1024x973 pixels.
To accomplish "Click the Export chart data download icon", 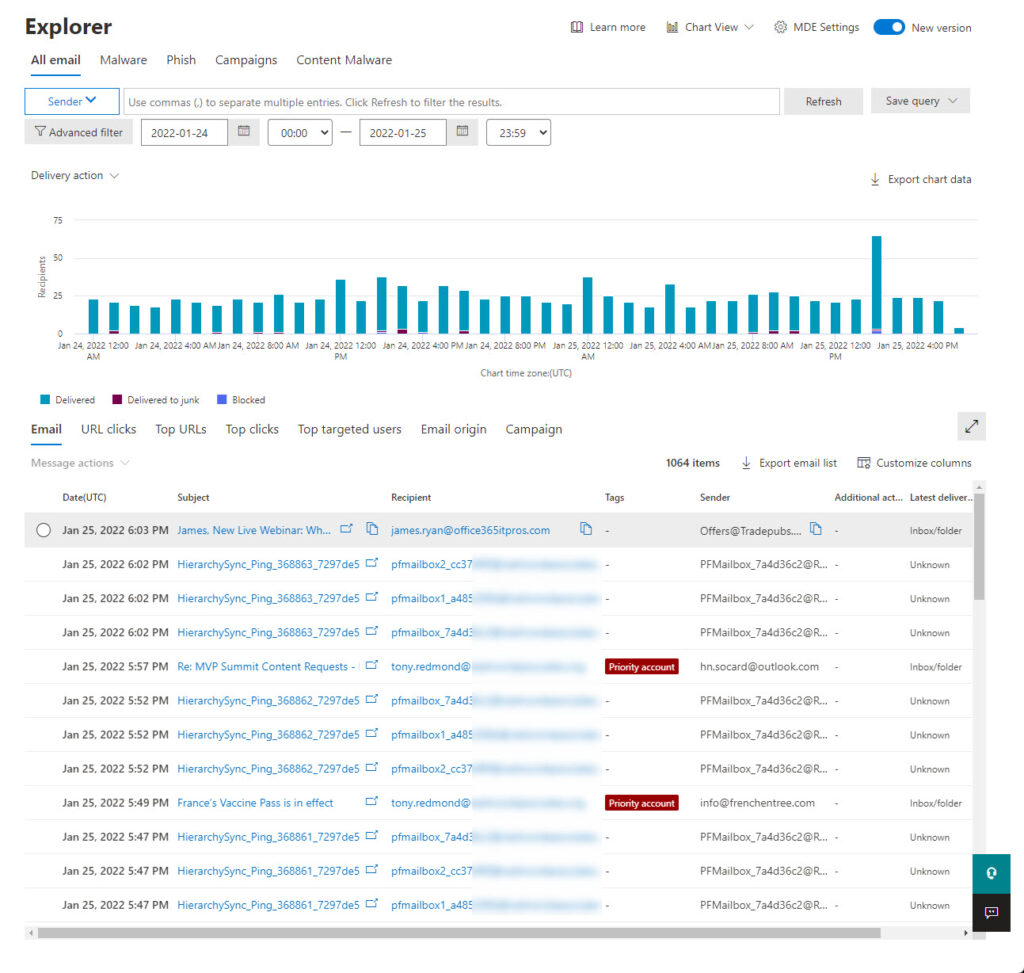I will pos(875,180).
